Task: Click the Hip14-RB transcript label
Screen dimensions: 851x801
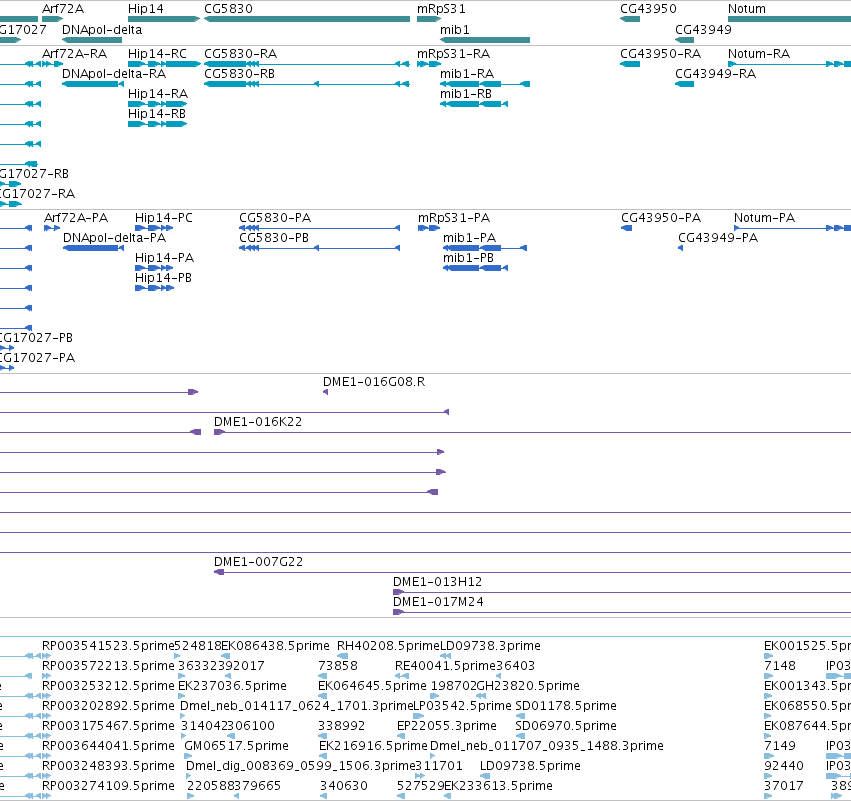Action: (157, 114)
